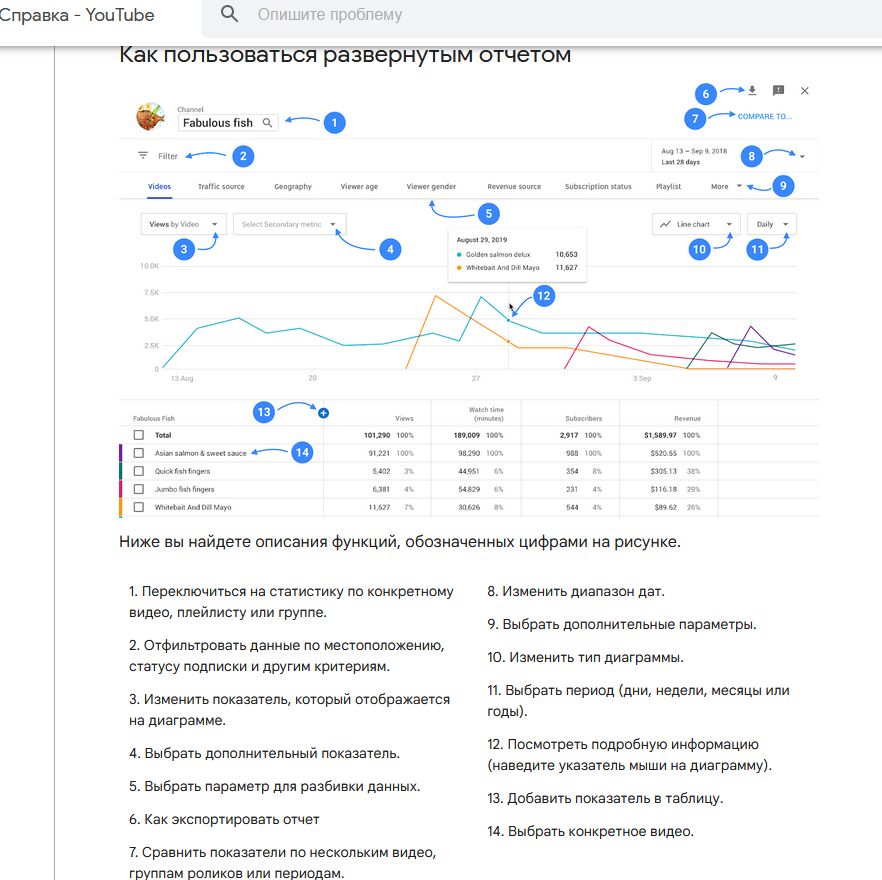Viewport: 882px width, 880px height.
Task: Click the heading 'Как пользоваться развернутым отчетом'
Action: pos(345,55)
